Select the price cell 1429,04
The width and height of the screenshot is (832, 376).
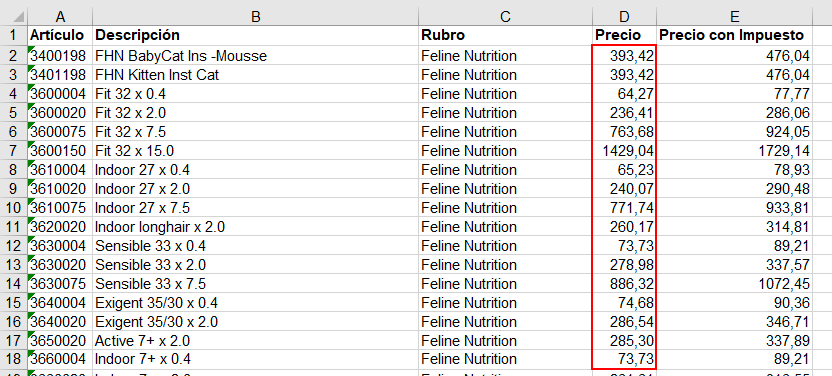click(624, 151)
